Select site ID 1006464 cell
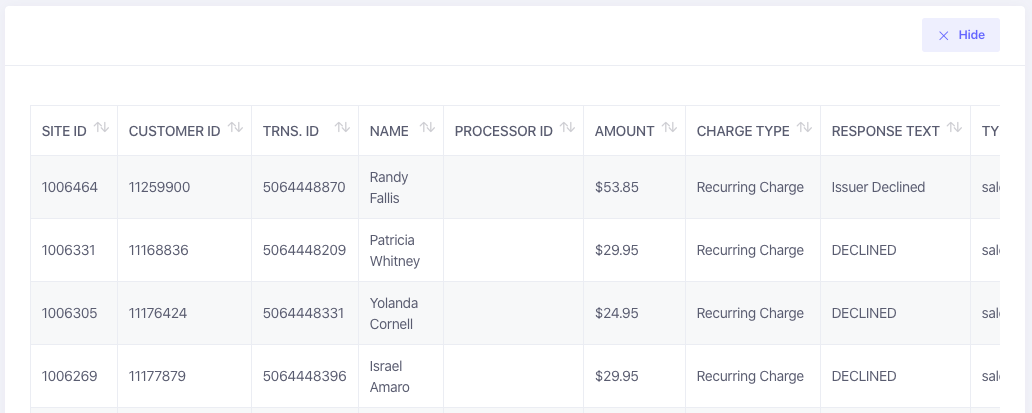The height and width of the screenshot is (413, 1032). (74, 187)
